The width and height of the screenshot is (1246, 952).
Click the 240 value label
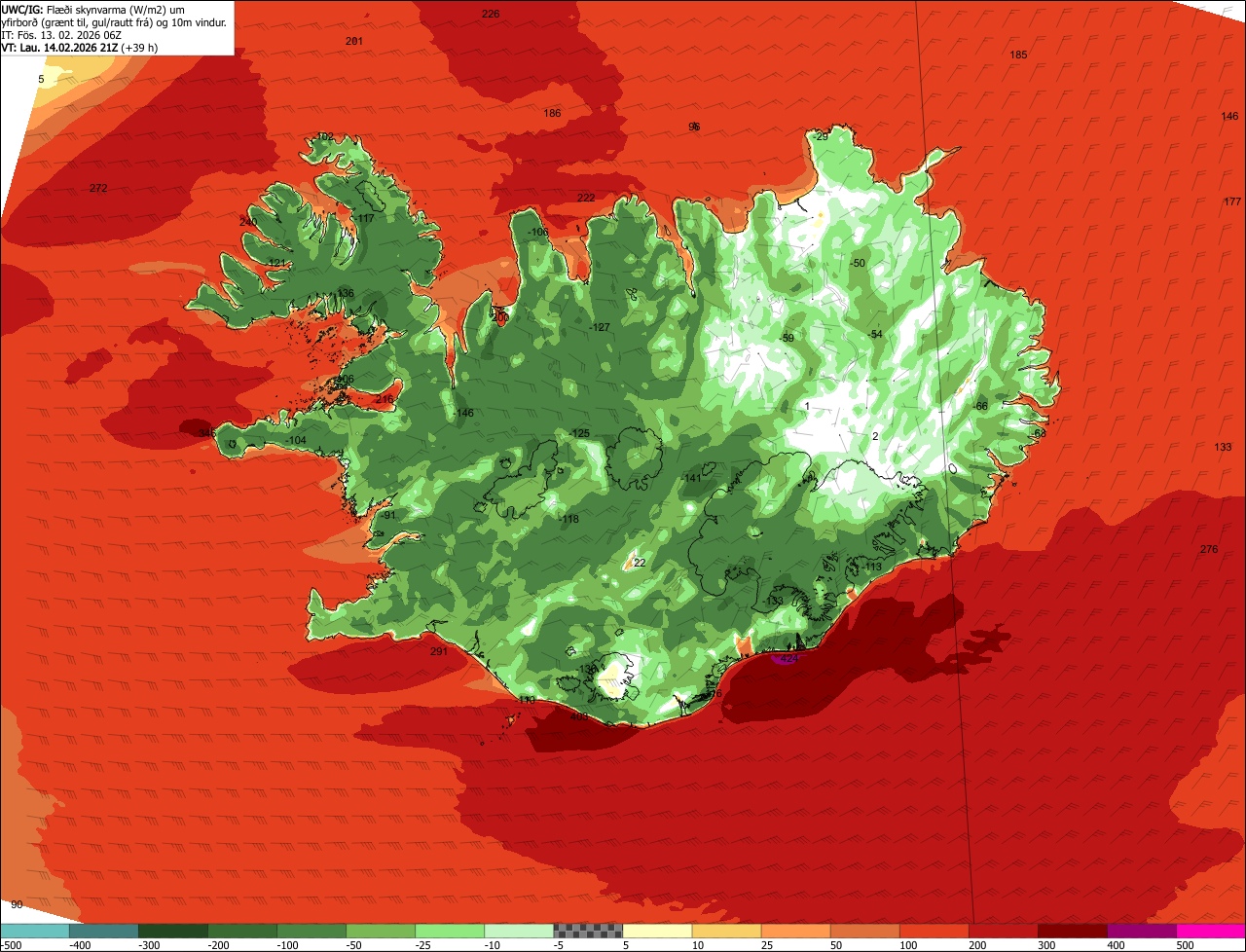(248, 222)
